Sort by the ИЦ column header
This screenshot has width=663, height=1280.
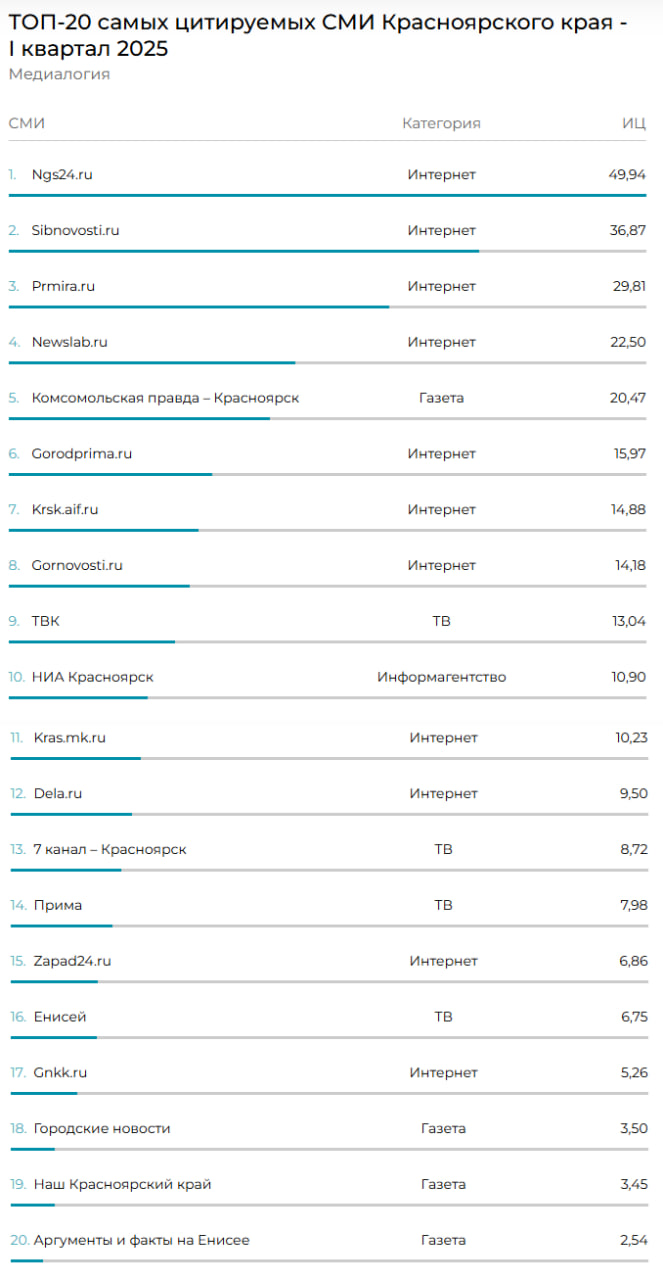(x=633, y=124)
